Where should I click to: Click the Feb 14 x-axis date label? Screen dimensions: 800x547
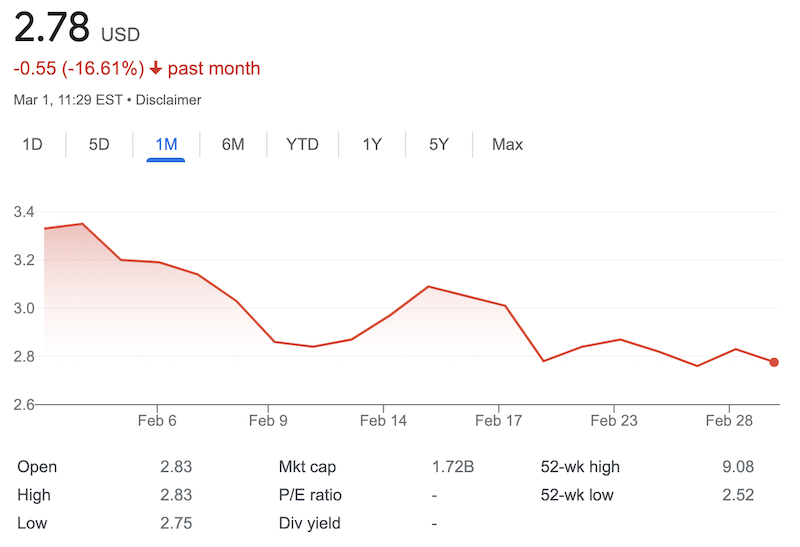click(383, 421)
